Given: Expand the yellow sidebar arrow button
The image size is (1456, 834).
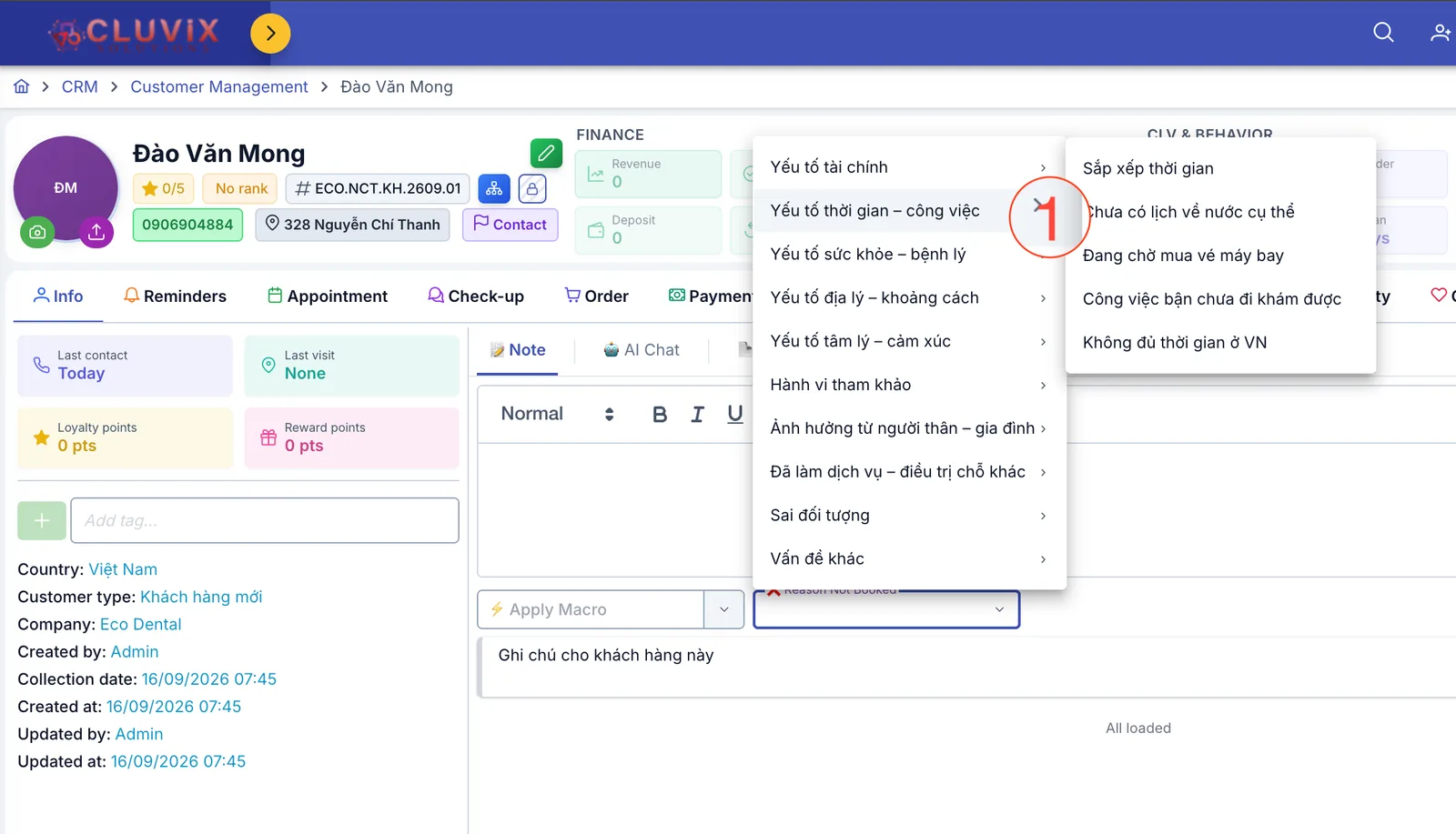Looking at the screenshot, I should pos(270,34).
